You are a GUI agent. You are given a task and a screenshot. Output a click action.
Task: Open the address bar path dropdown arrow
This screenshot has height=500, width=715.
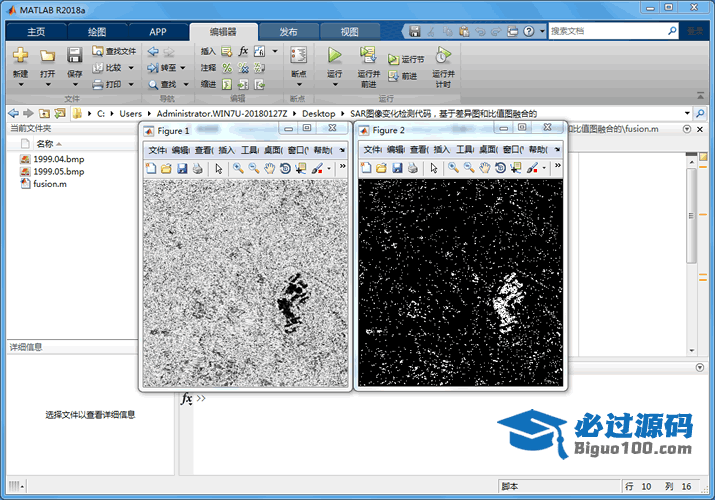(x=687, y=113)
